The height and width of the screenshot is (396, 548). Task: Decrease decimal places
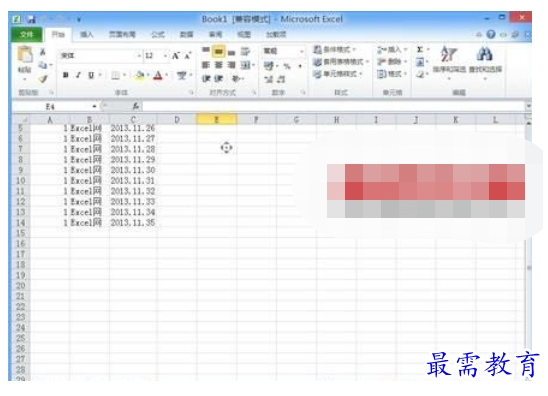tap(281, 79)
